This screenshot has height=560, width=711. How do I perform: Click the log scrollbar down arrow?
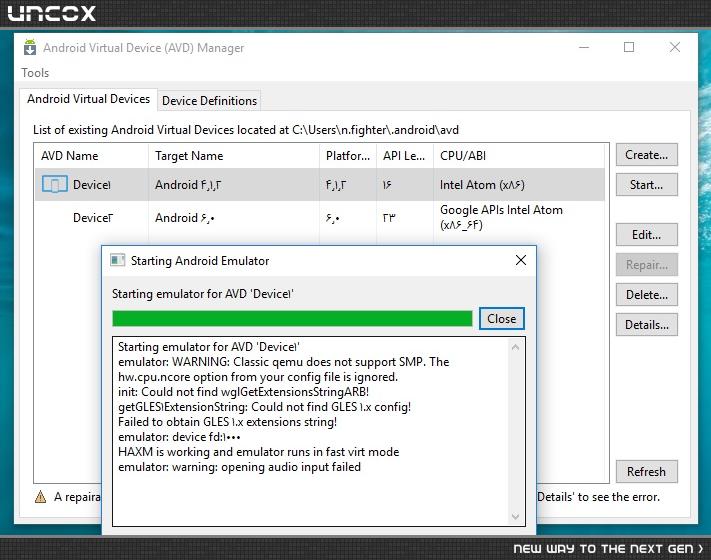pyautogui.click(x=515, y=516)
